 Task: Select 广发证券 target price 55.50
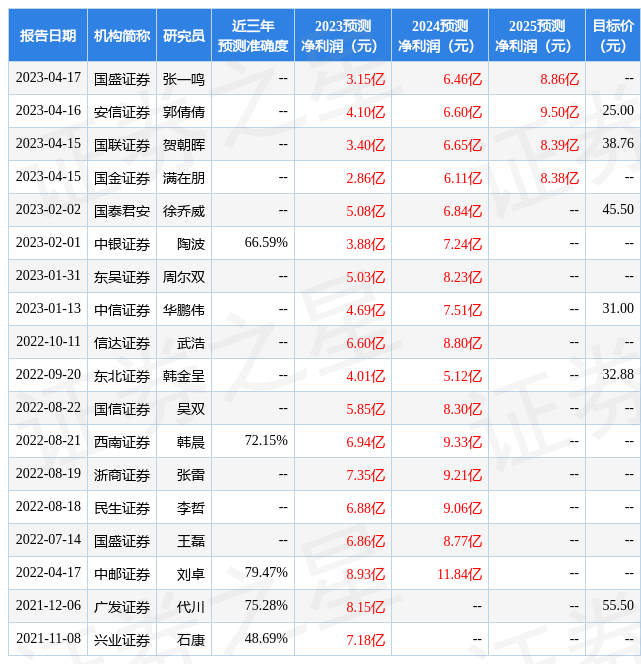tap(618, 606)
